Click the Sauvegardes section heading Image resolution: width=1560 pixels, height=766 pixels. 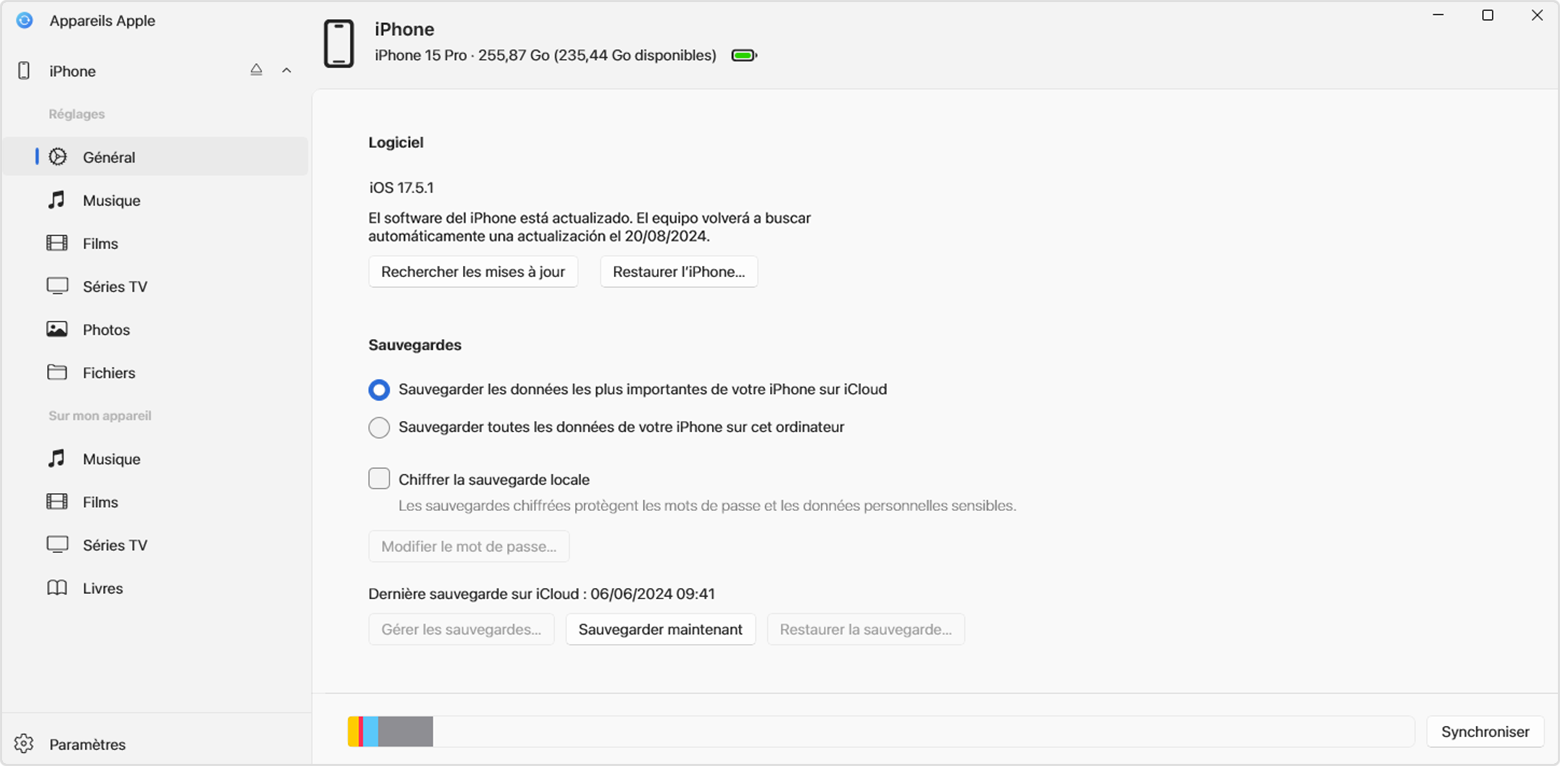pos(415,344)
